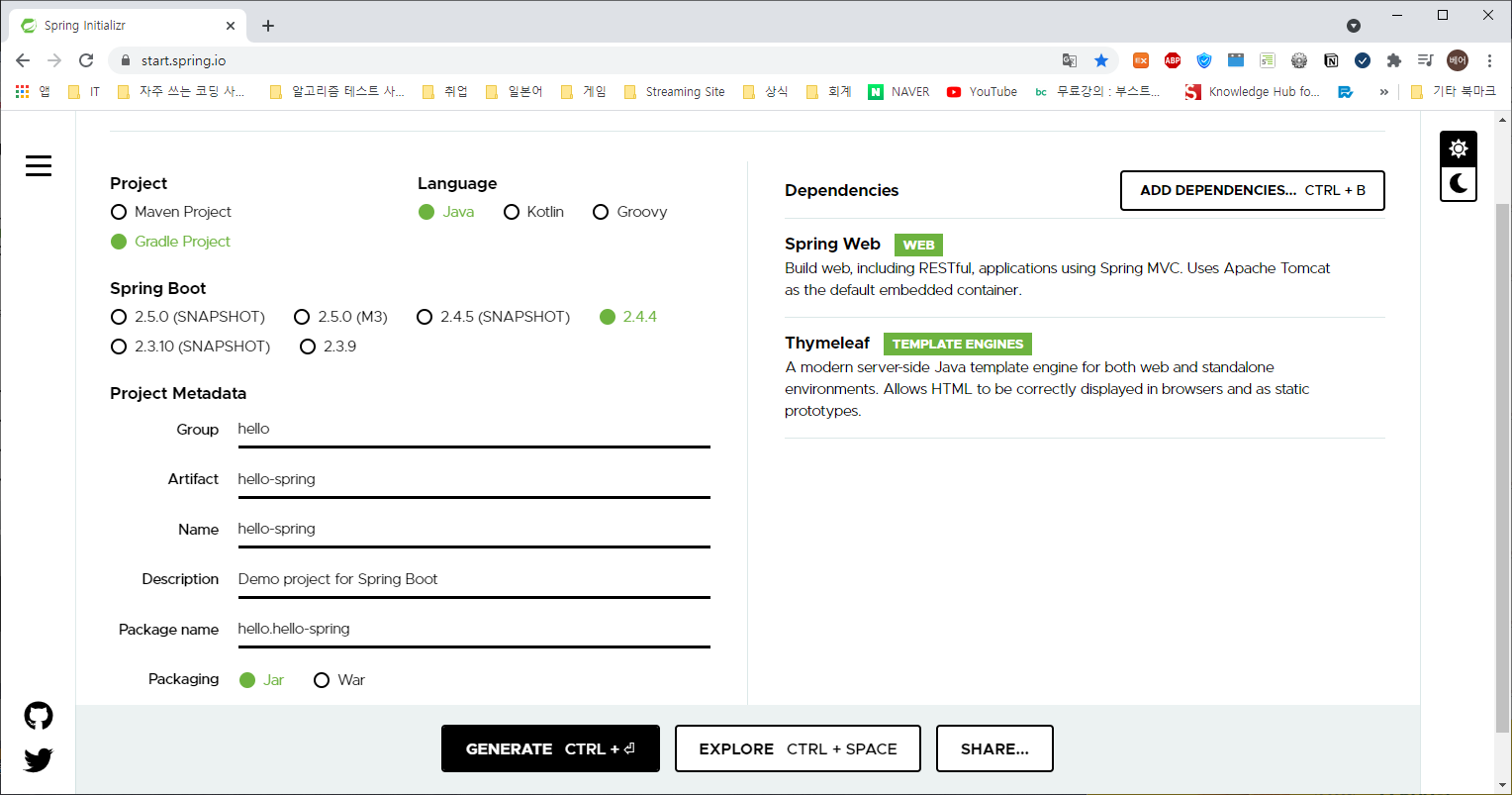Open the Extensions puzzle icon
1512x795 pixels.
tap(1394, 60)
